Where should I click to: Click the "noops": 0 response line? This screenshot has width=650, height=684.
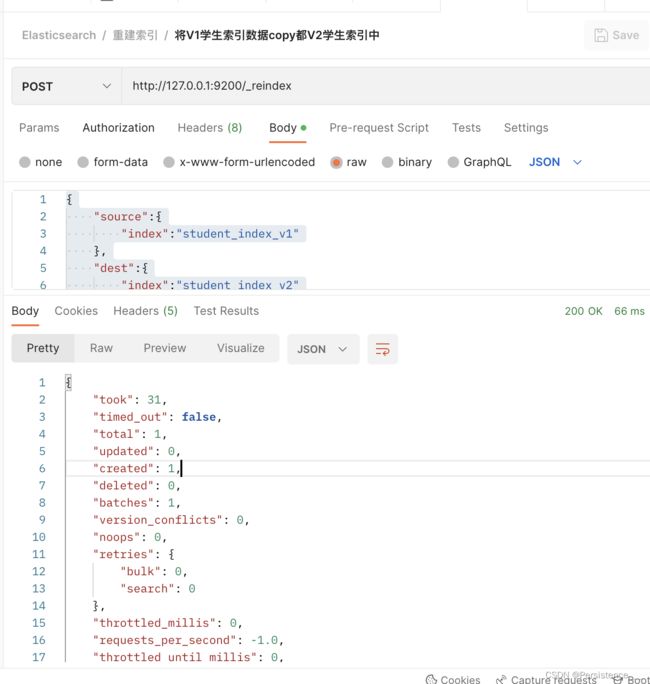pyautogui.click(x=130, y=537)
